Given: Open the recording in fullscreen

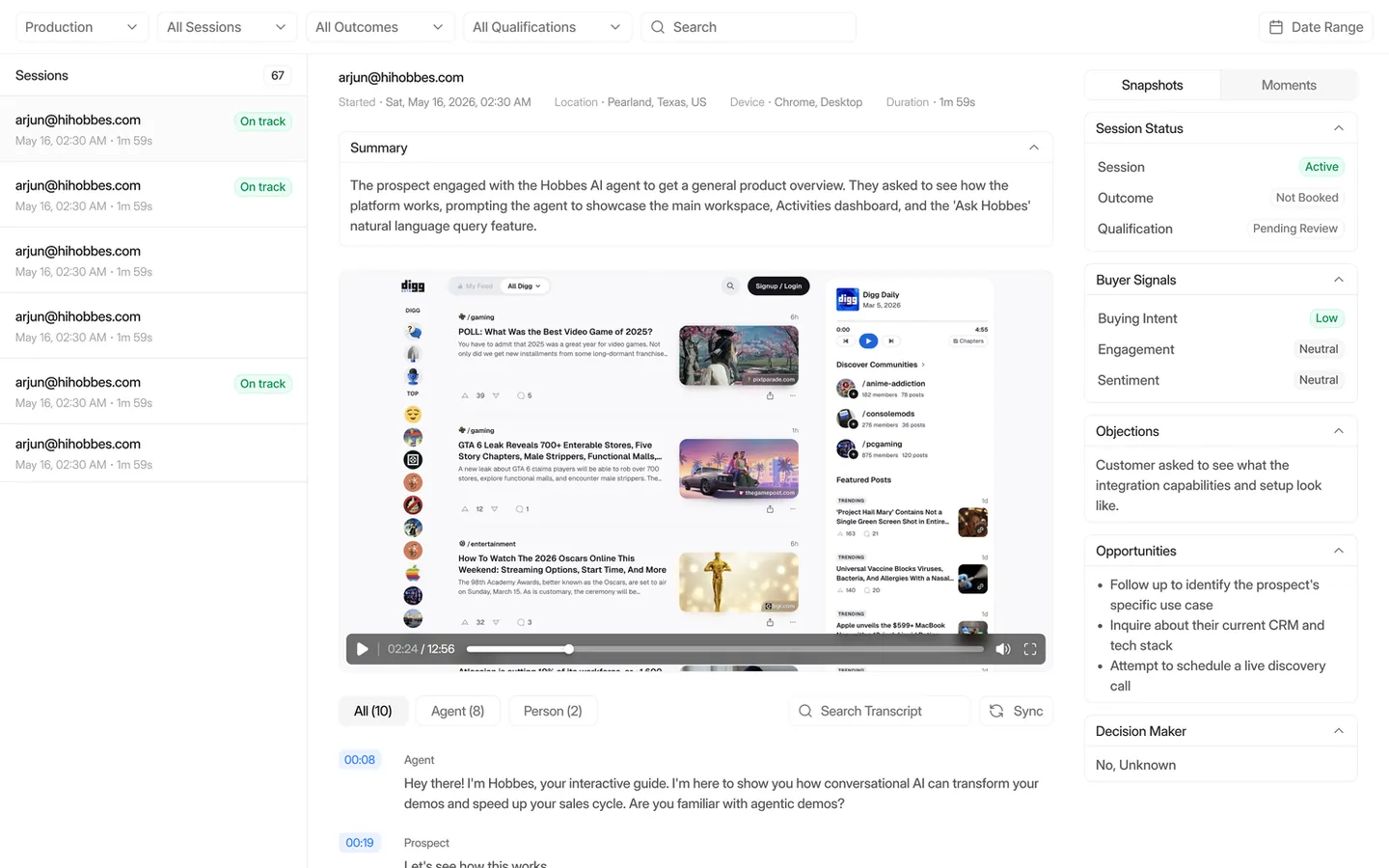Looking at the screenshot, I should click(1030, 649).
